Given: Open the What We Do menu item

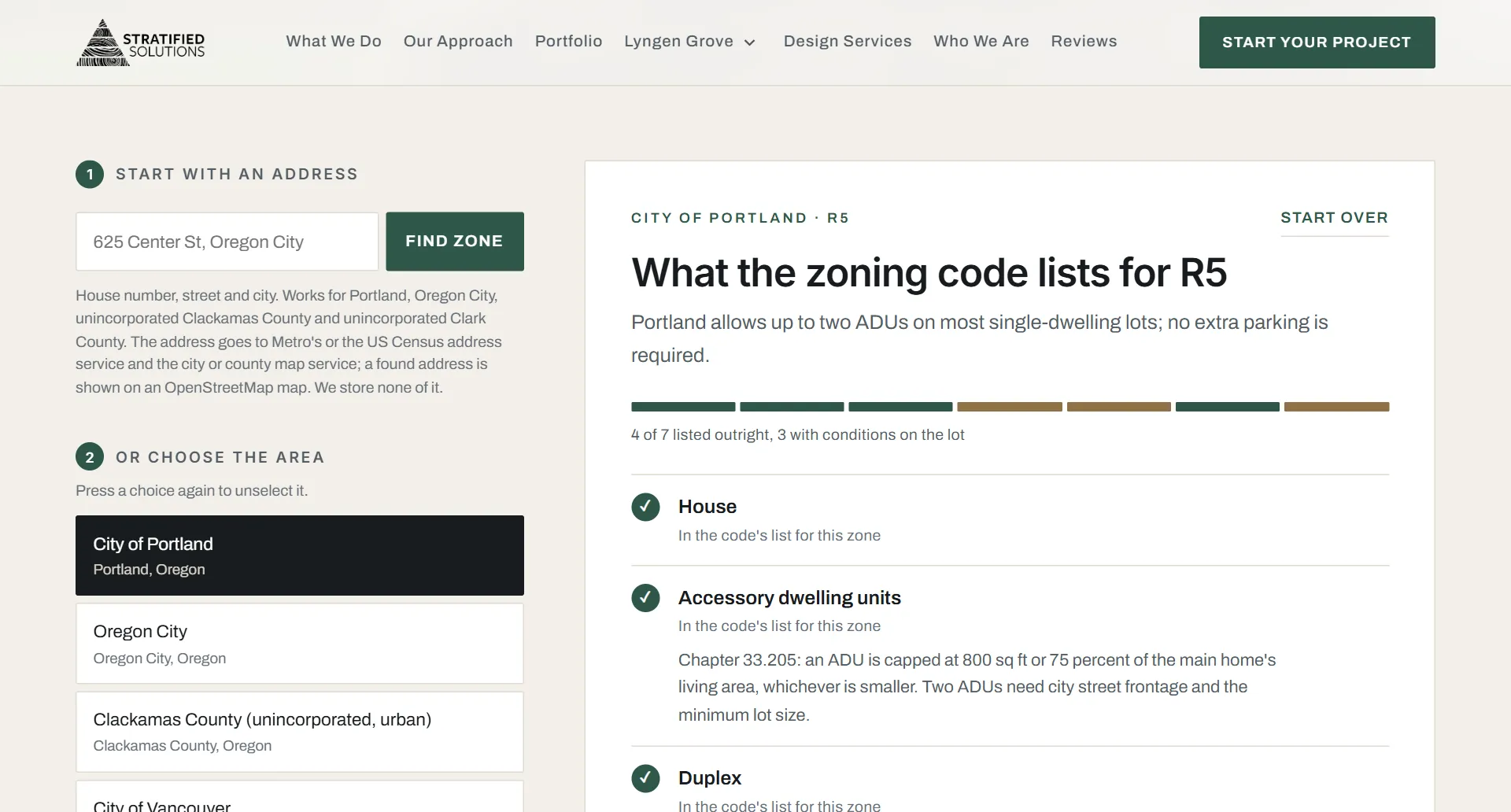Looking at the screenshot, I should tap(334, 41).
